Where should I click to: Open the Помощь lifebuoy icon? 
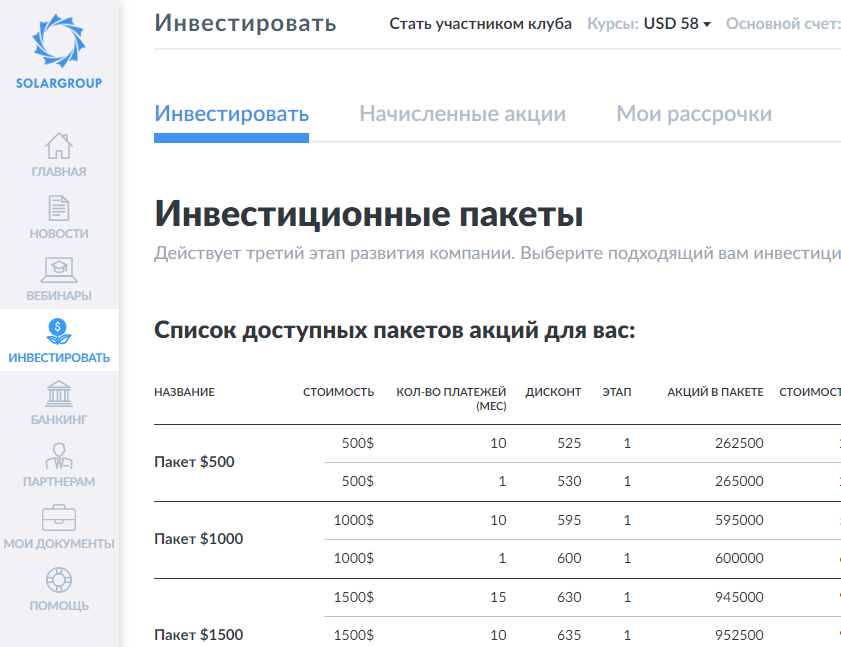tap(59, 580)
